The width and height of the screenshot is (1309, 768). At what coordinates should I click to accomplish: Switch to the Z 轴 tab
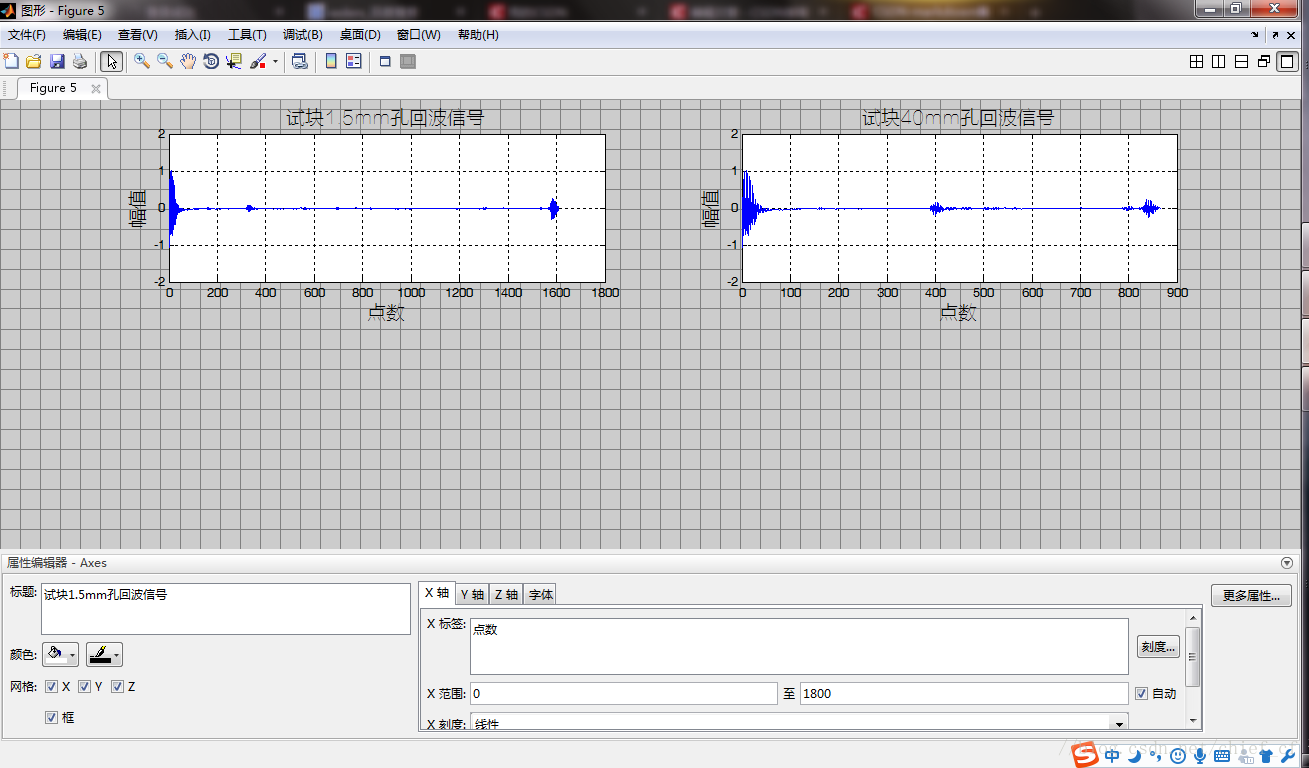pyautogui.click(x=506, y=594)
